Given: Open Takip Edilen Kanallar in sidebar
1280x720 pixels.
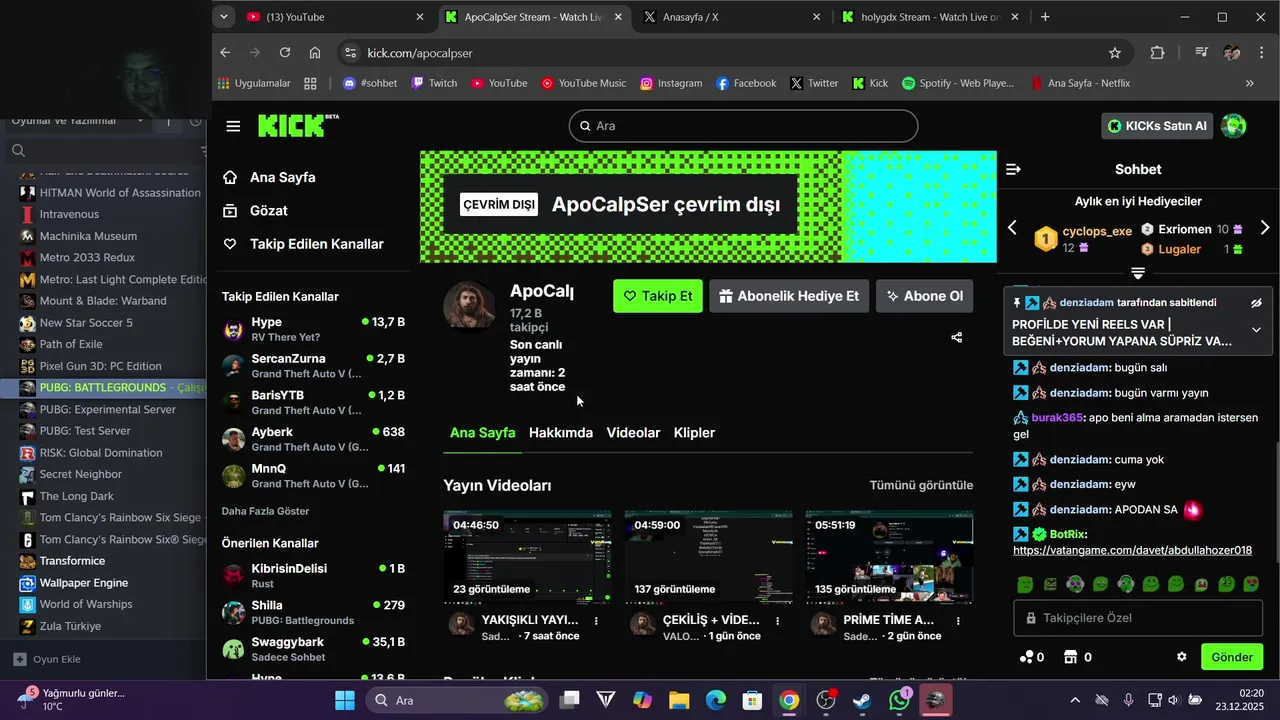Looking at the screenshot, I should [x=303, y=244].
